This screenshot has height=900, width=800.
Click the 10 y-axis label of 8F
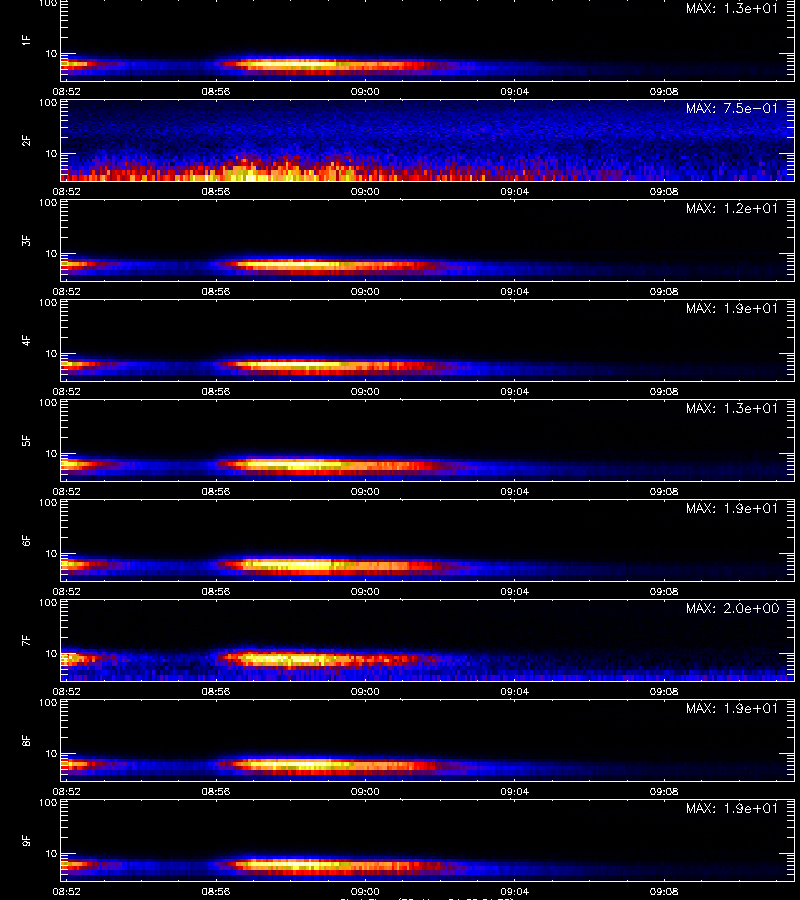coord(52,754)
